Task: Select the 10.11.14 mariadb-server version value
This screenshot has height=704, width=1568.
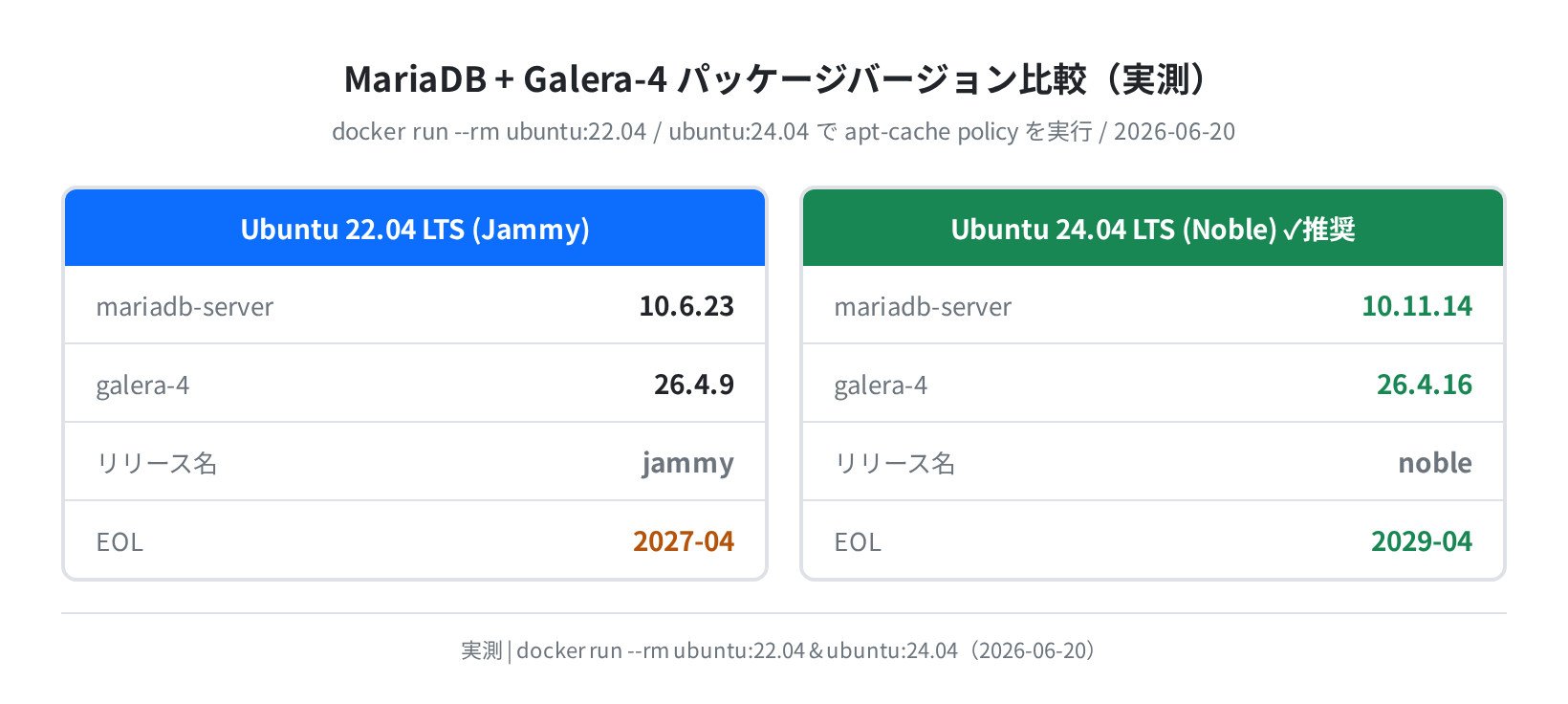Action: (x=1417, y=306)
